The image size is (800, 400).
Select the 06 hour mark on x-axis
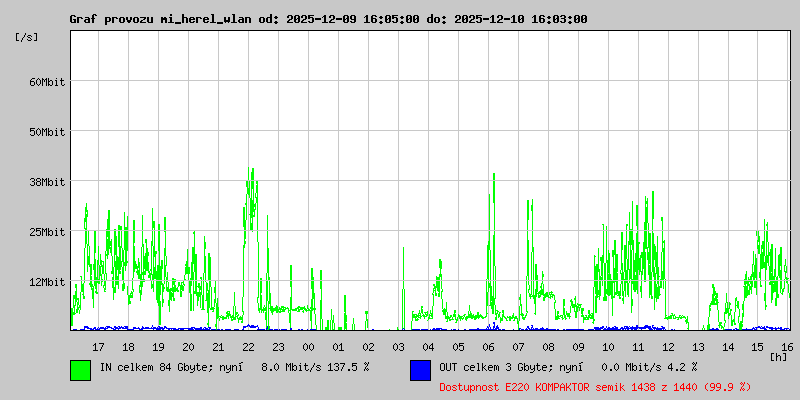488,347
